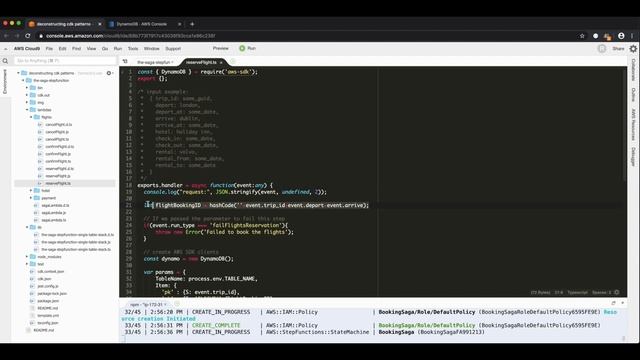Image resolution: width=640 pixels, height=360 pixels.
Task: Expand the img folder
Action: pos(27,102)
